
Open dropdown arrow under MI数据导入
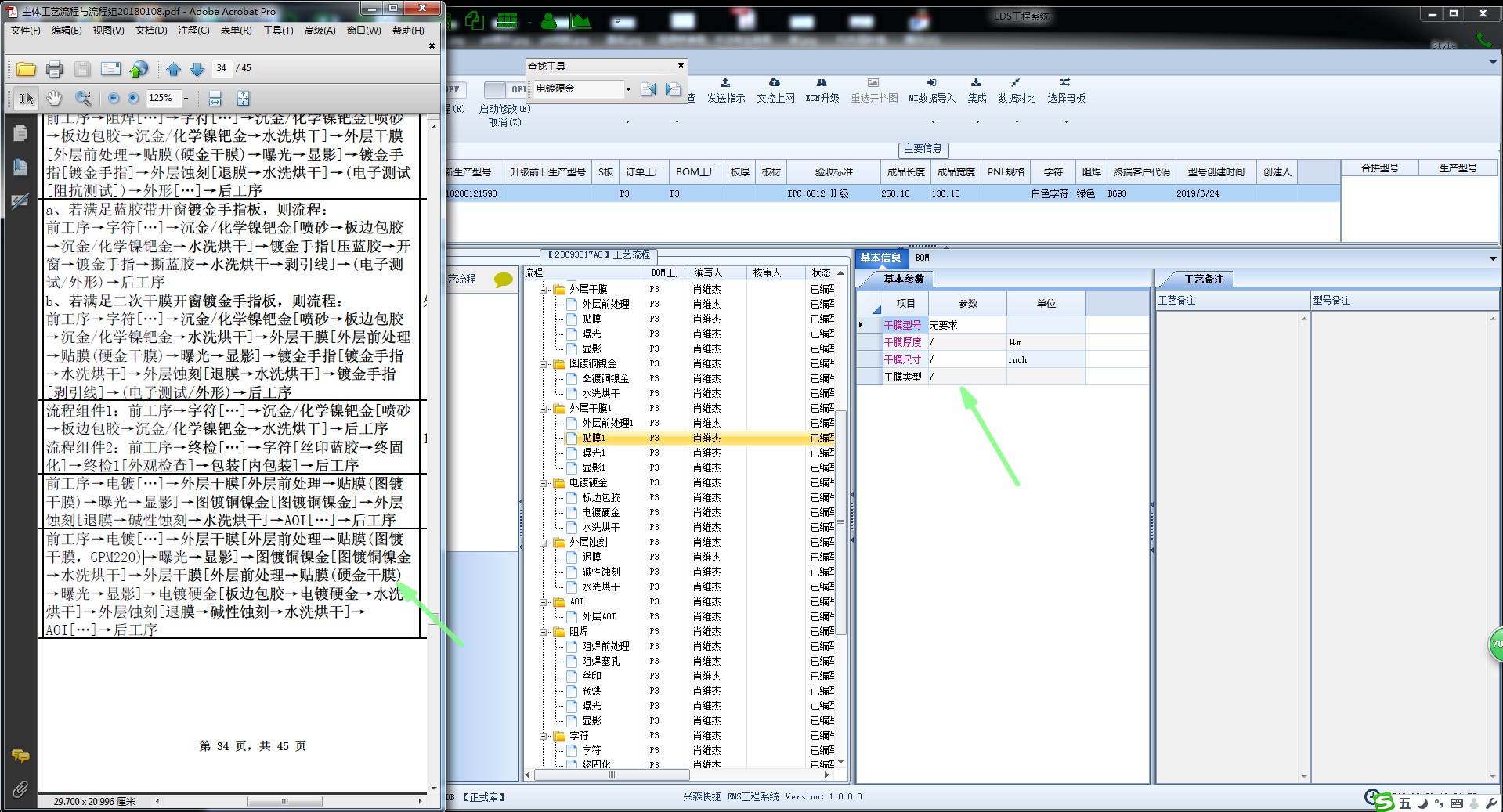(933, 121)
